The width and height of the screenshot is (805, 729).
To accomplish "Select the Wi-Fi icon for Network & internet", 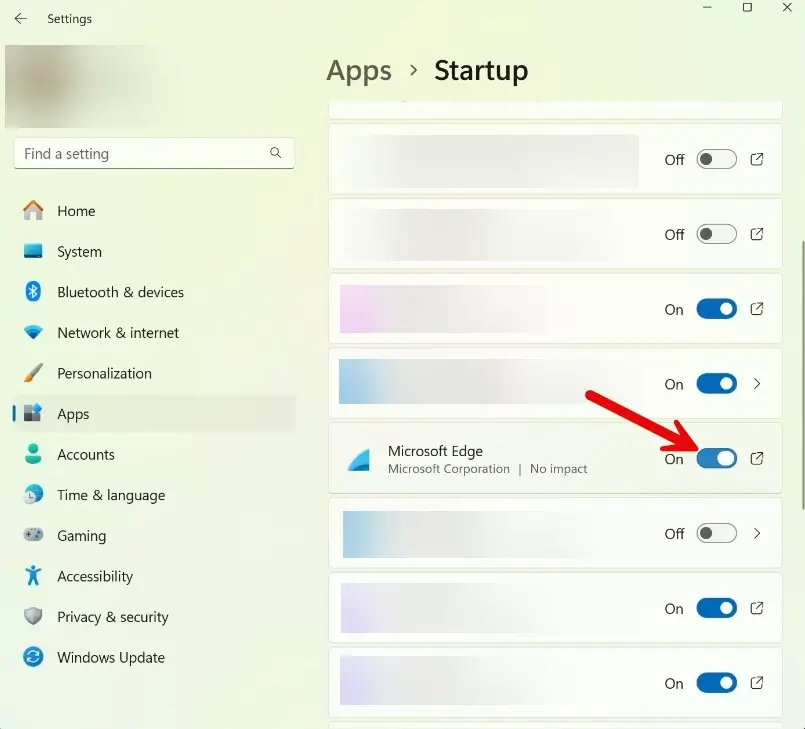I will pyautogui.click(x=33, y=333).
